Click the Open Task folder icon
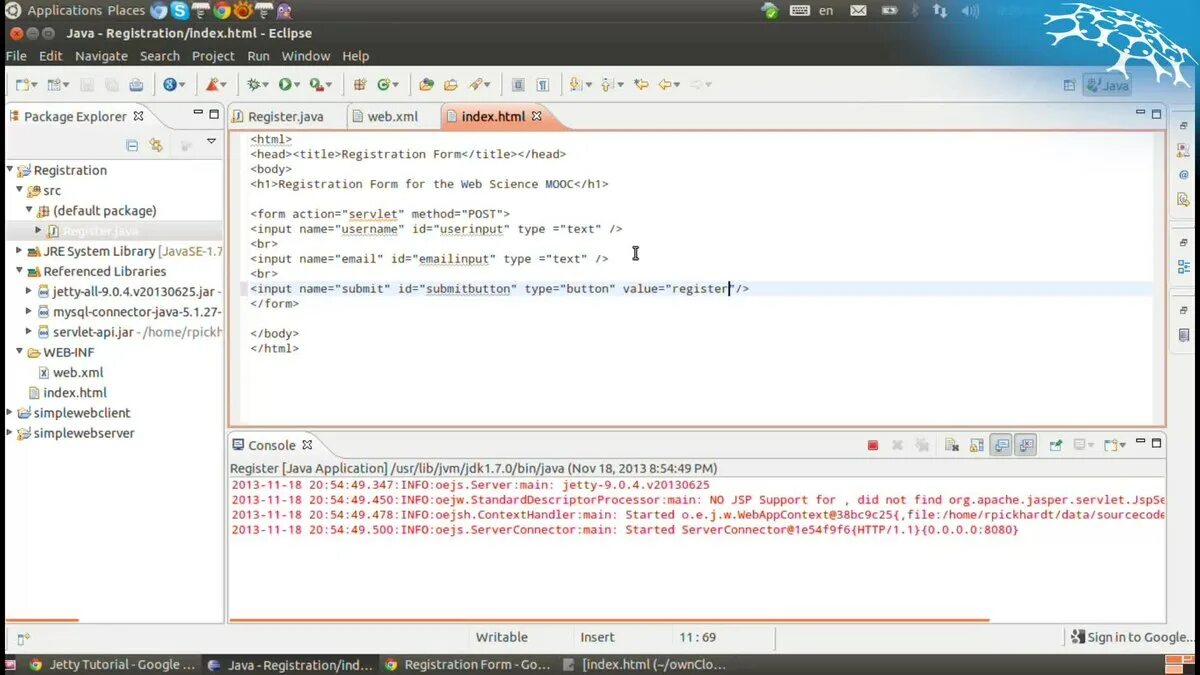 (450, 85)
